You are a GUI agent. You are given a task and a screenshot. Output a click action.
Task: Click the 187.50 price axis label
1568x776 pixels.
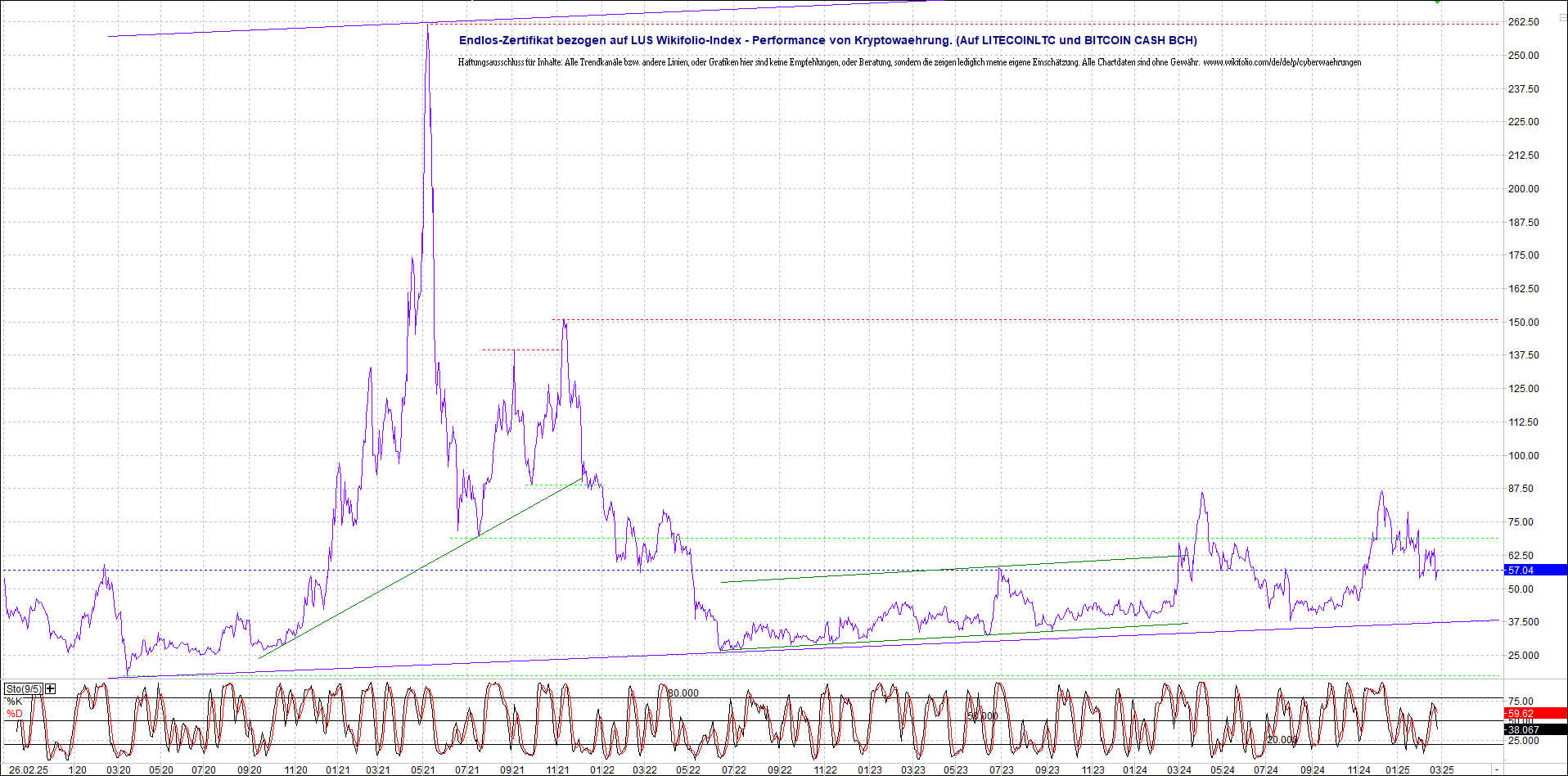pos(1523,223)
